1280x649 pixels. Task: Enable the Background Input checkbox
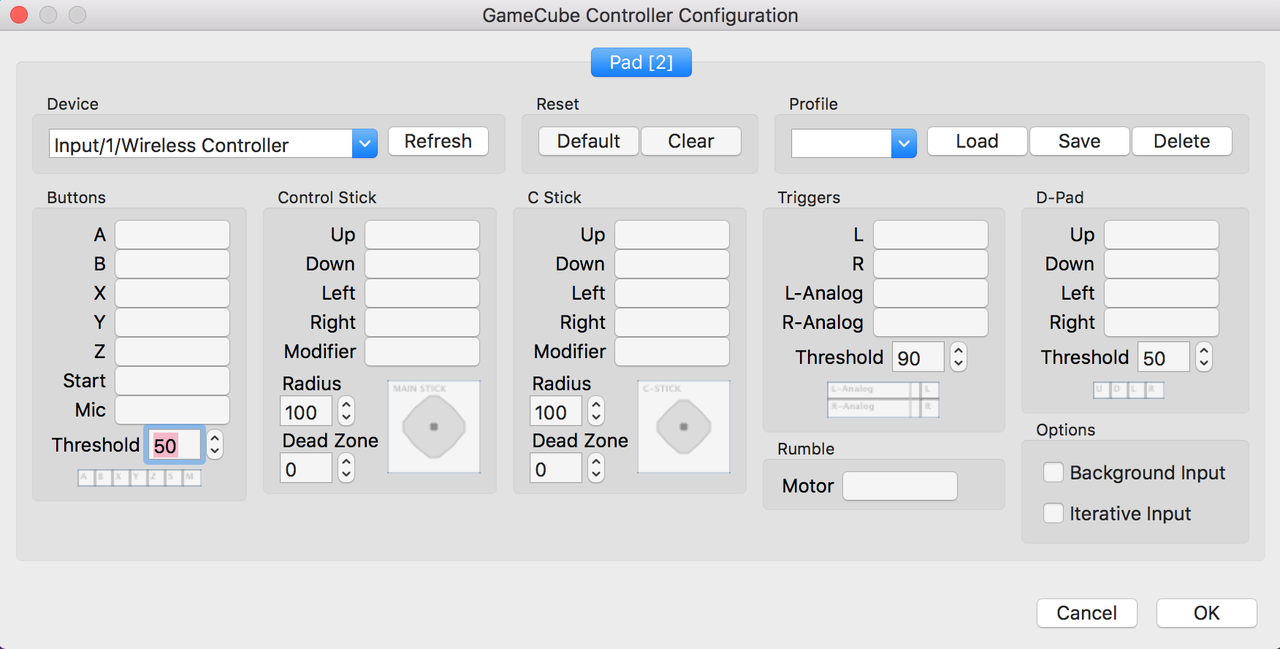pos(1053,472)
